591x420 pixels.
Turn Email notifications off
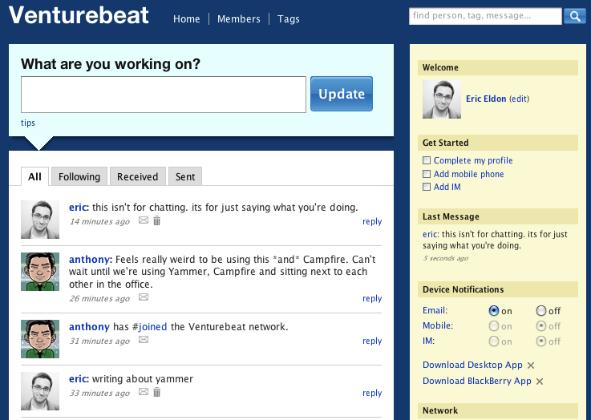pos(541,311)
